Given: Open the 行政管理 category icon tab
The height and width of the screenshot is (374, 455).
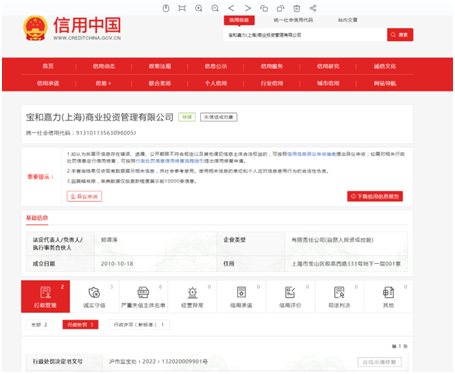Looking at the screenshot, I should click(x=45, y=296).
